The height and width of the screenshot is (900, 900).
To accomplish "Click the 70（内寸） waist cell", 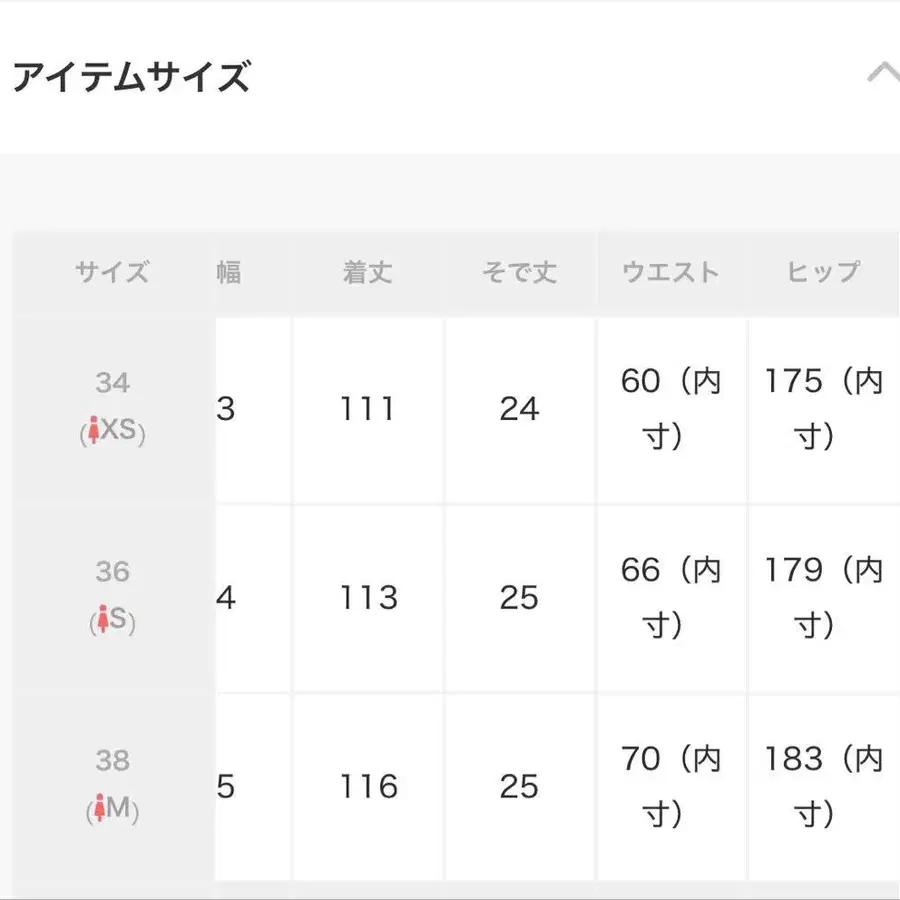I will 670,787.
